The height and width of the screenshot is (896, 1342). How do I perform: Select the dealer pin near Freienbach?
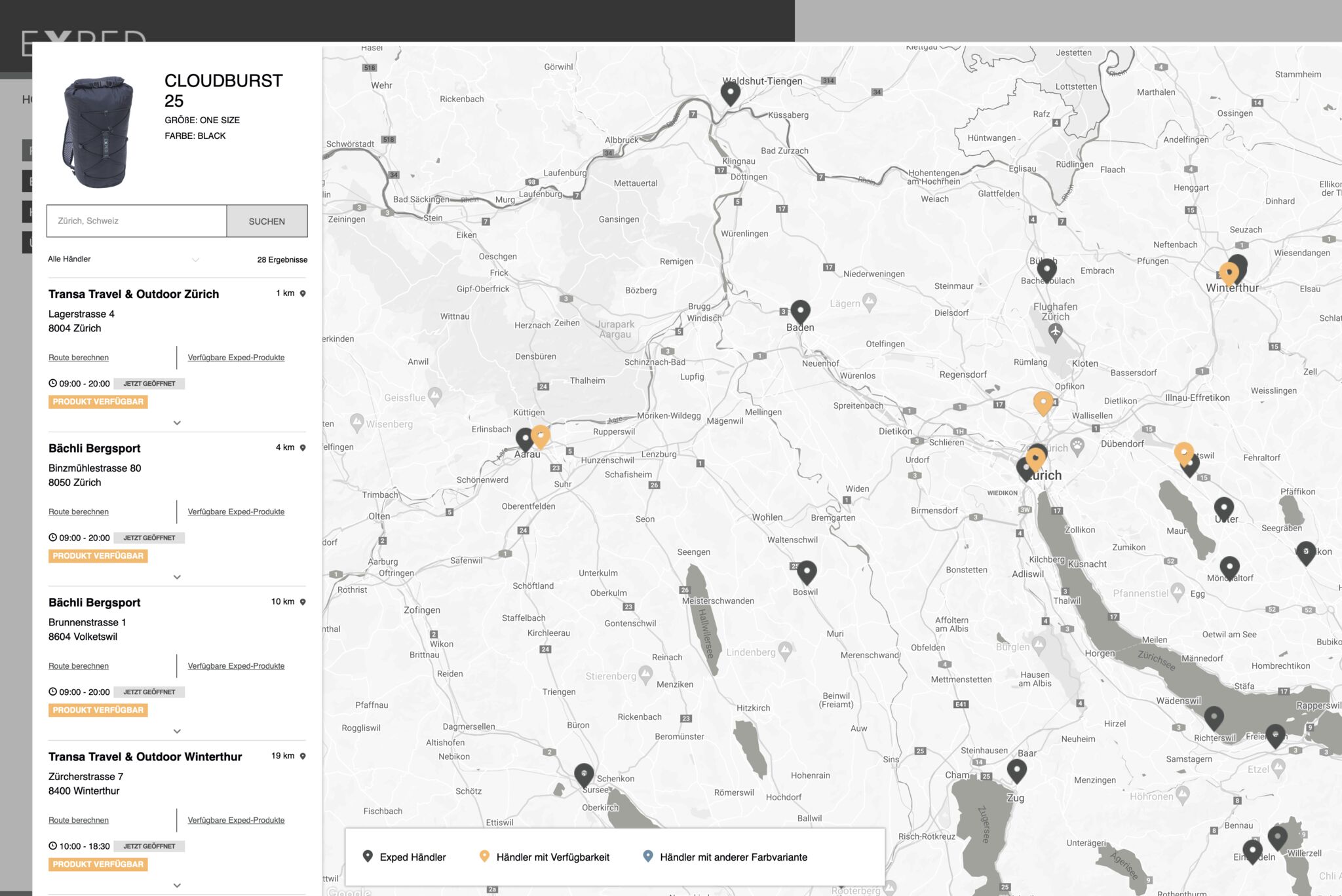pyautogui.click(x=1275, y=737)
